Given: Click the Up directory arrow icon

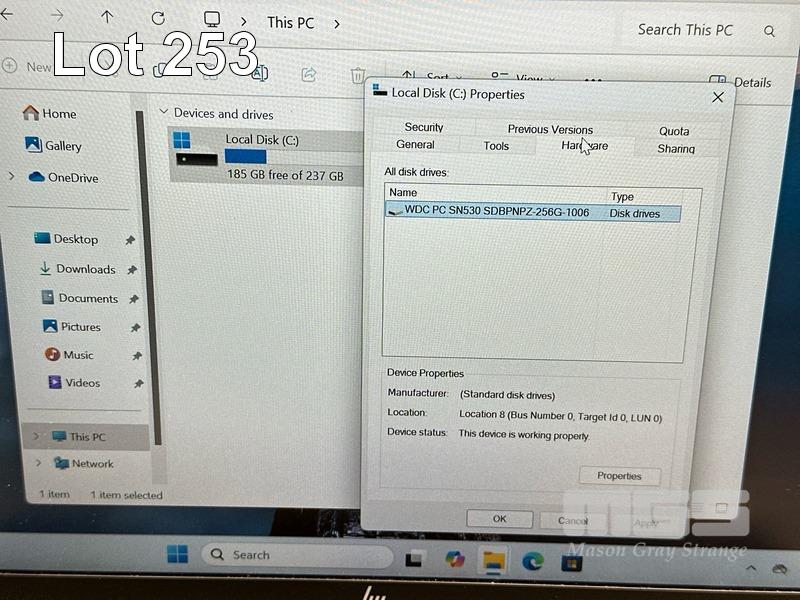Looking at the screenshot, I should (x=107, y=17).
